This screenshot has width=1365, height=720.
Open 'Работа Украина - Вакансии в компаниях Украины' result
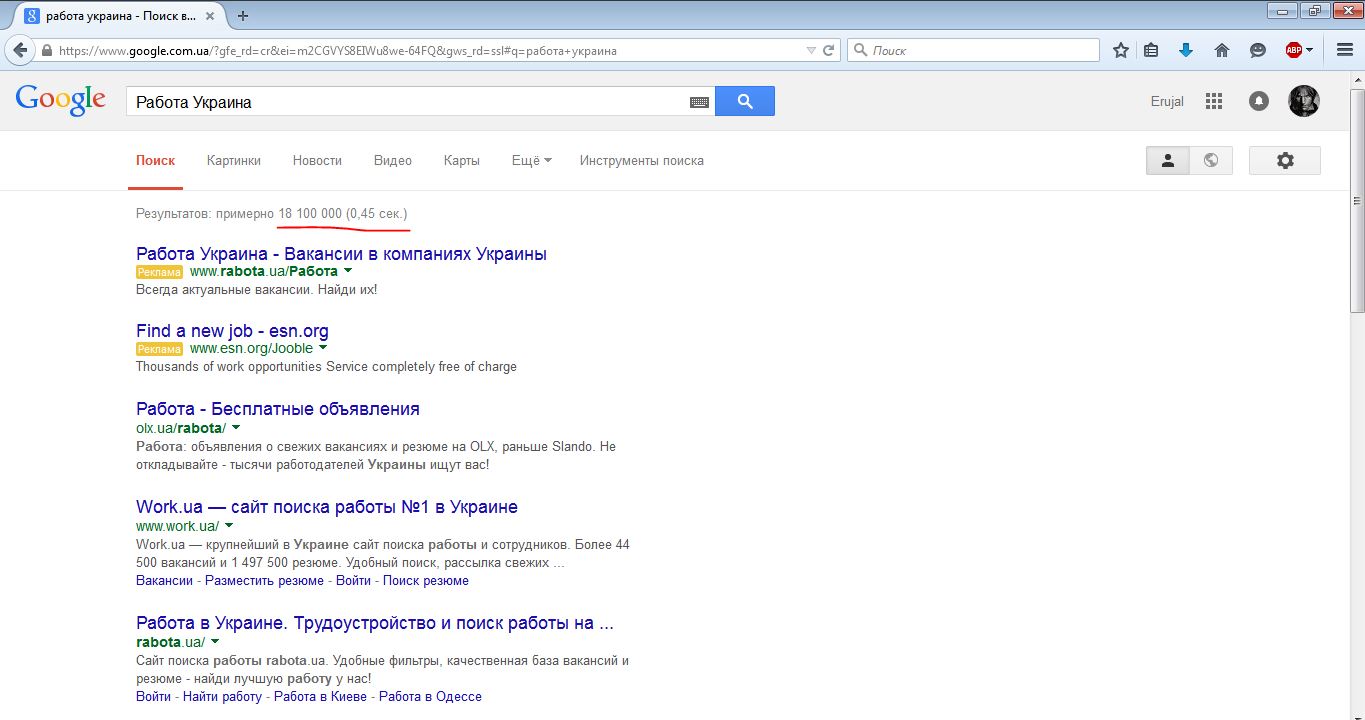tap(341, 253)
